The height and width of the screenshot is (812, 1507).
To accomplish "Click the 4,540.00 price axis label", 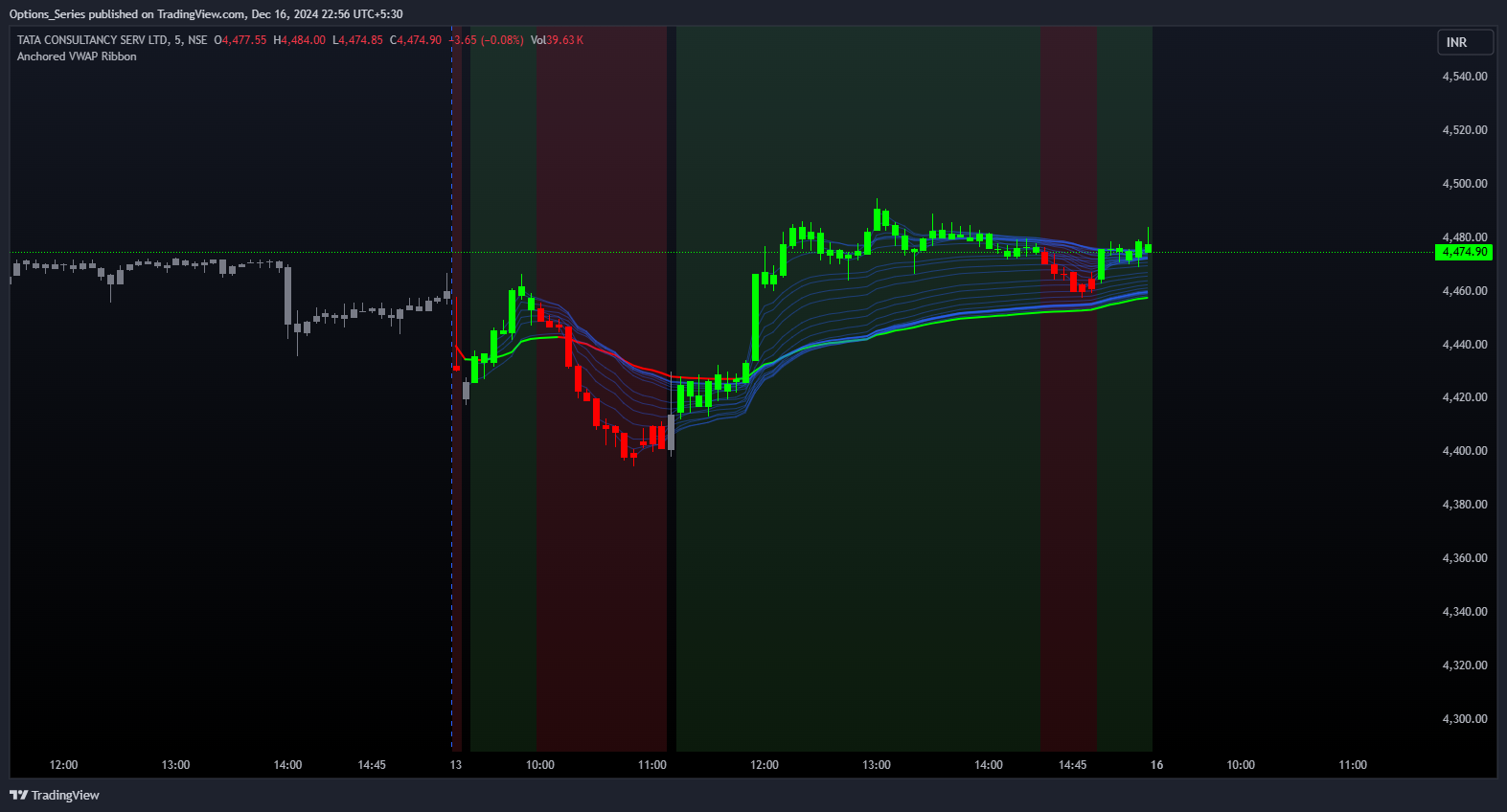I will pos(1465,77).
